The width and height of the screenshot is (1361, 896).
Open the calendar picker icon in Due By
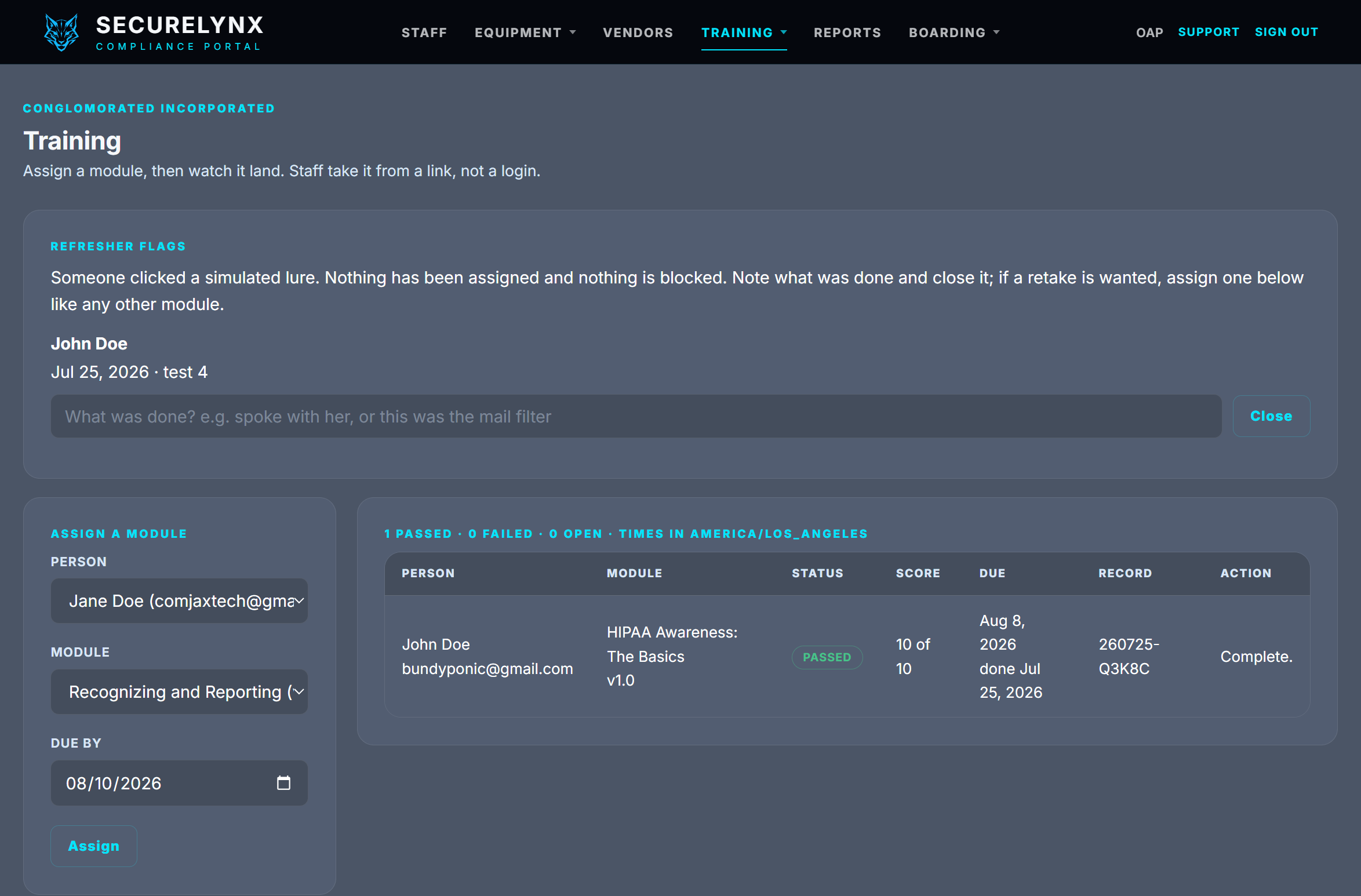(x=283, y=783)
